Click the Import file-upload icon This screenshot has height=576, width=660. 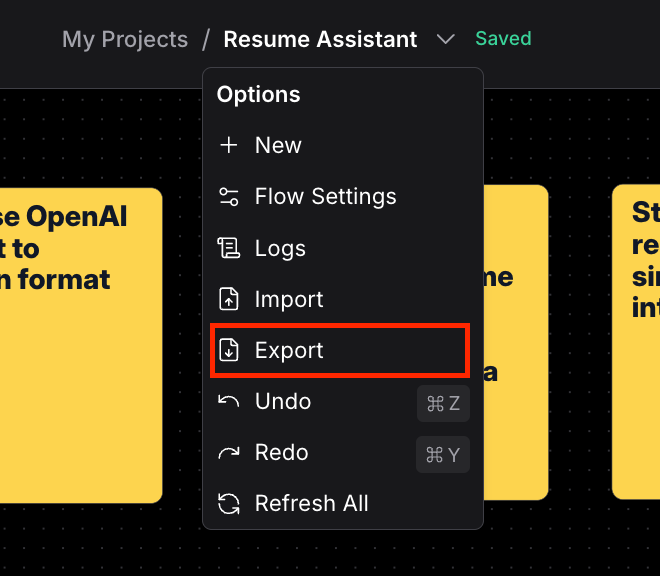(x=229, y=299)
